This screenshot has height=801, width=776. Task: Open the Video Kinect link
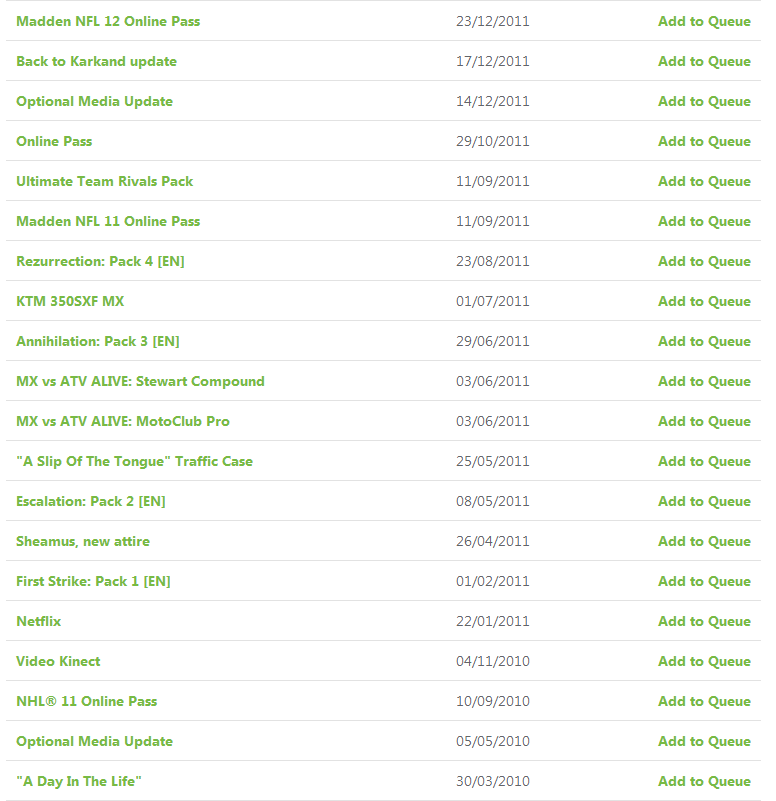[x=58, y=662]
